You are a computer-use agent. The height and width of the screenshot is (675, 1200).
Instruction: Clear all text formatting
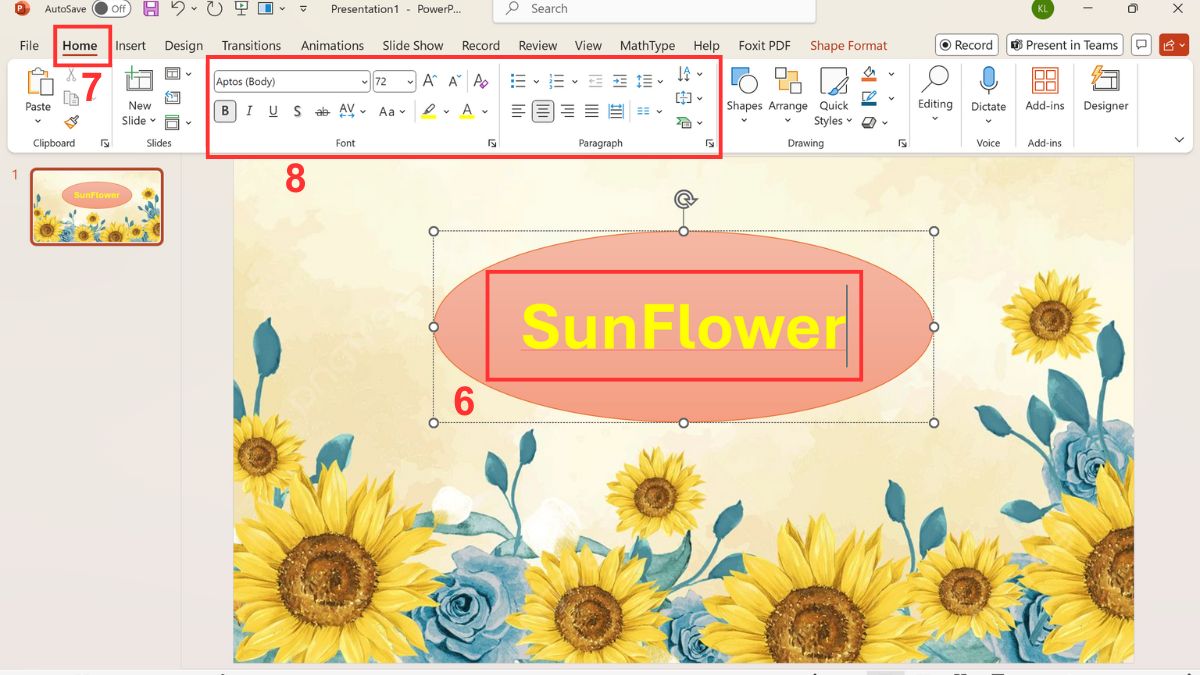point(481,81)
